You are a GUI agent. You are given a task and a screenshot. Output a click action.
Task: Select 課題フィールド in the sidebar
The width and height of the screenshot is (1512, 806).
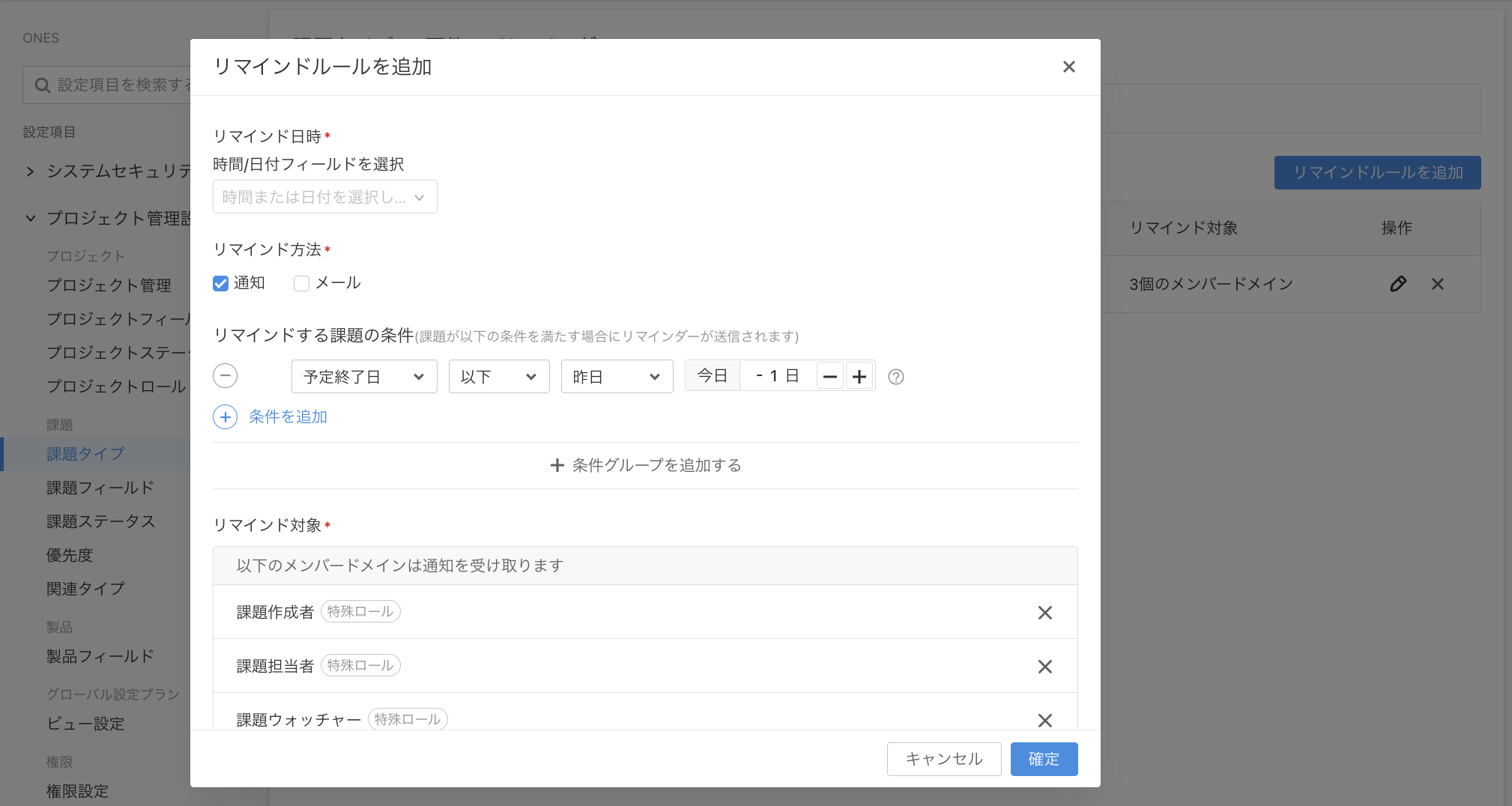click(100, 488)
